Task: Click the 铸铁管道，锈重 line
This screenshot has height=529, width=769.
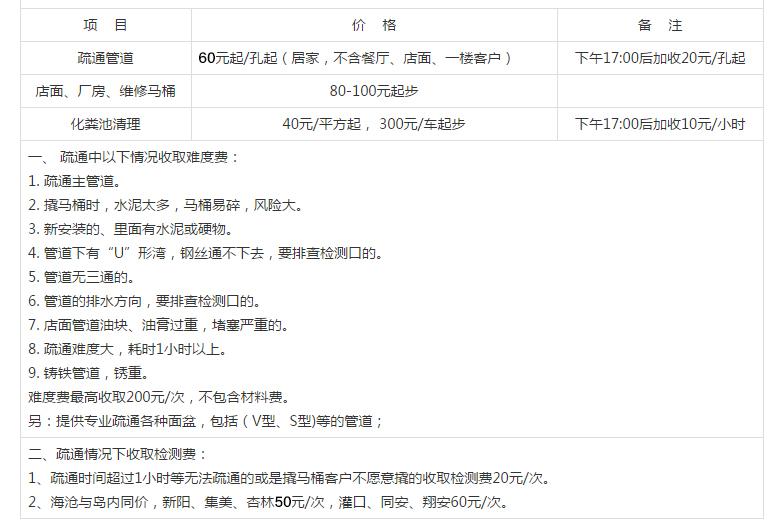Action: 89,373
